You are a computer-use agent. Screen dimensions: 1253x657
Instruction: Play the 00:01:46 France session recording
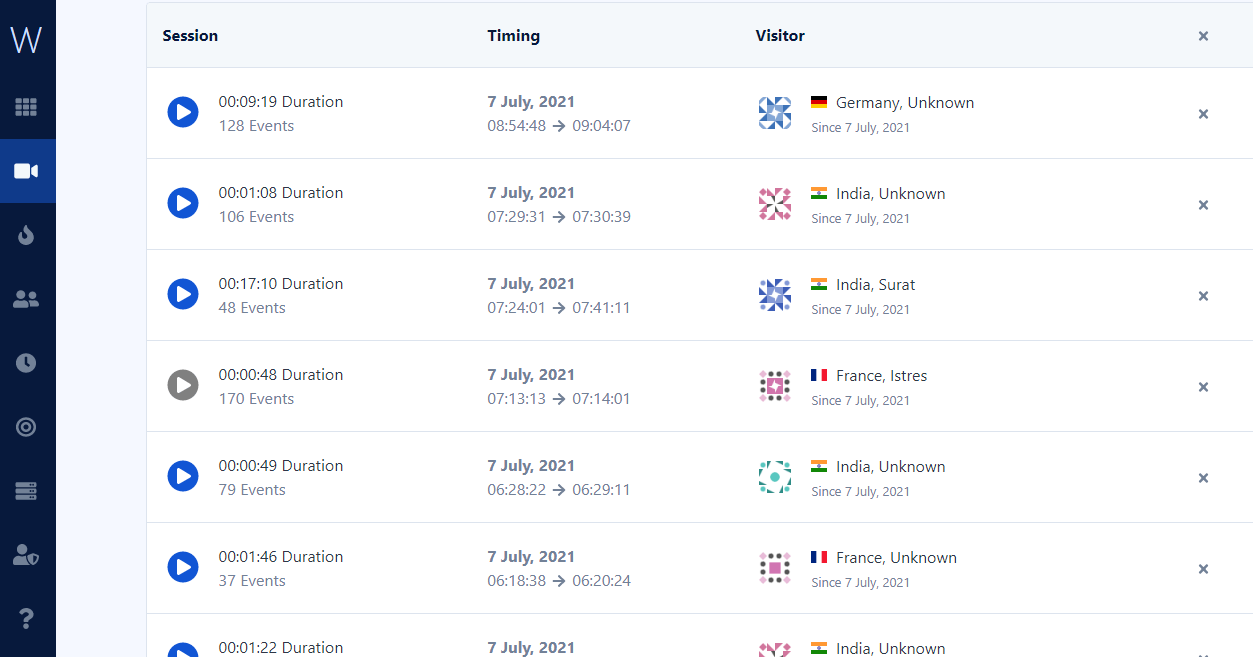(183, 568)
